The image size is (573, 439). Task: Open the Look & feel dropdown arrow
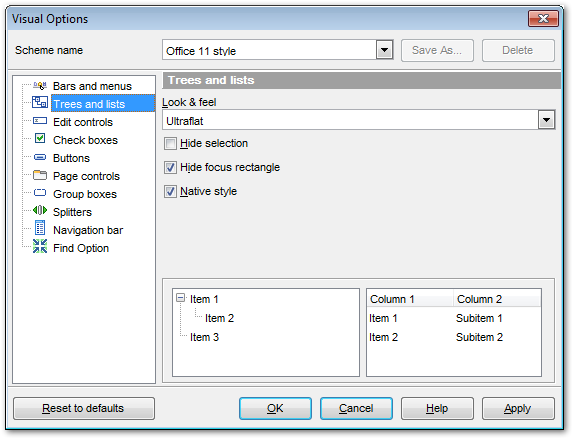click(x=546, y=120)
